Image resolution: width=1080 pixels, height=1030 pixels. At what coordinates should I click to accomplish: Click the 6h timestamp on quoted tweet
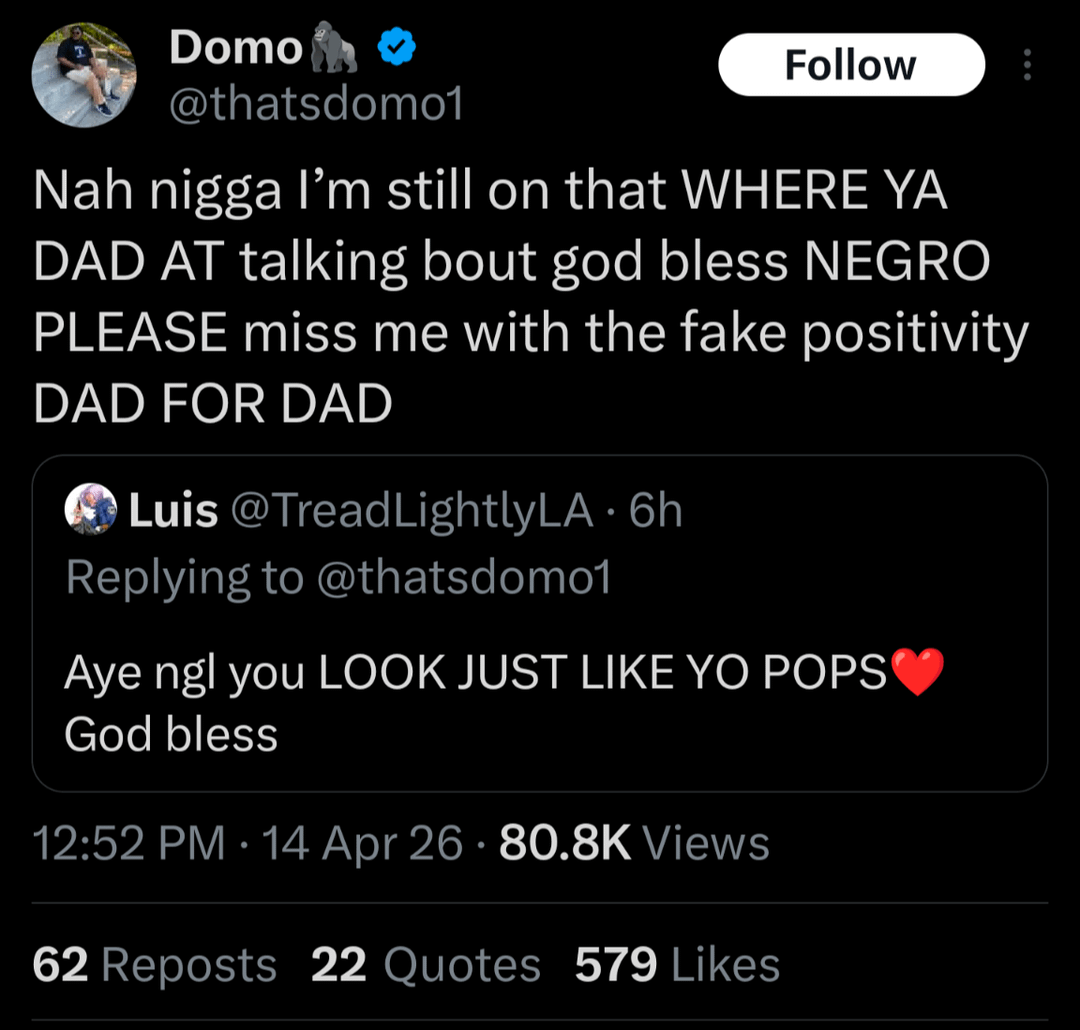657,512
